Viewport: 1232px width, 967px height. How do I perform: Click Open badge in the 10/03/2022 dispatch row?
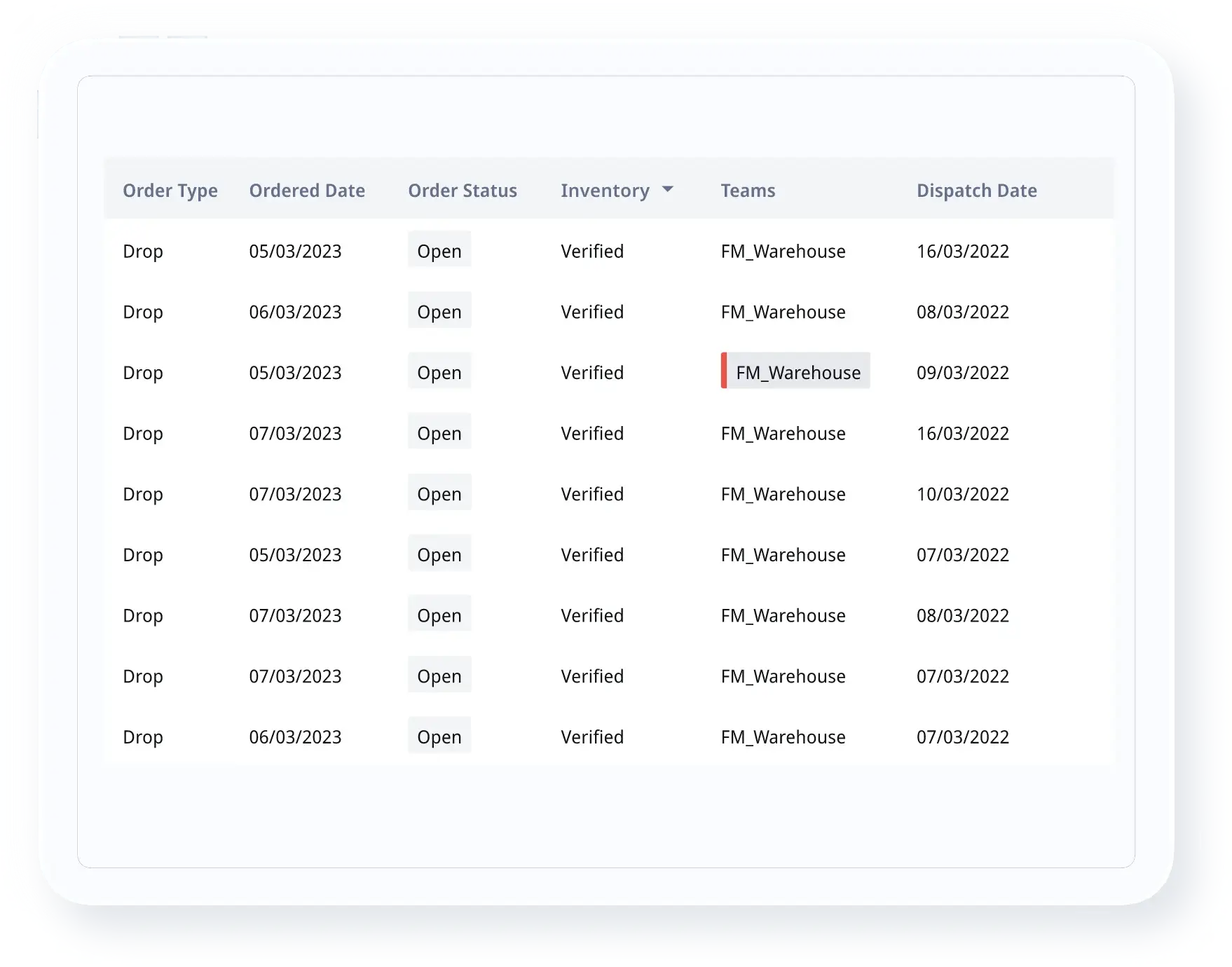coord(439,494)
